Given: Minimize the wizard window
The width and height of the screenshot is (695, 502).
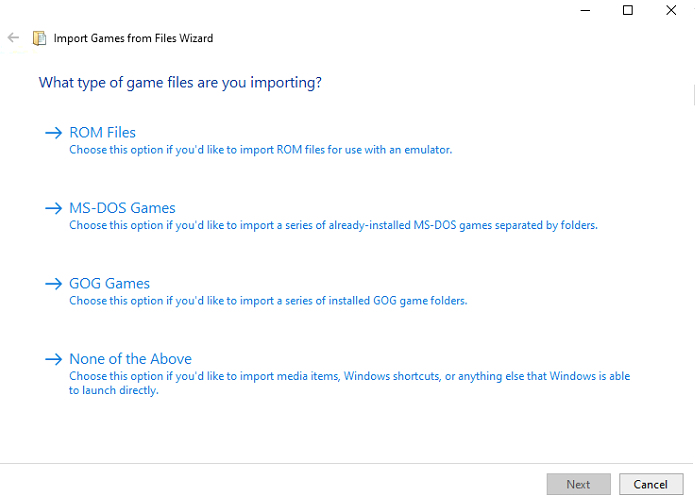Looking at the screenshot, I should pyautogui.click(x=586, y=10).
